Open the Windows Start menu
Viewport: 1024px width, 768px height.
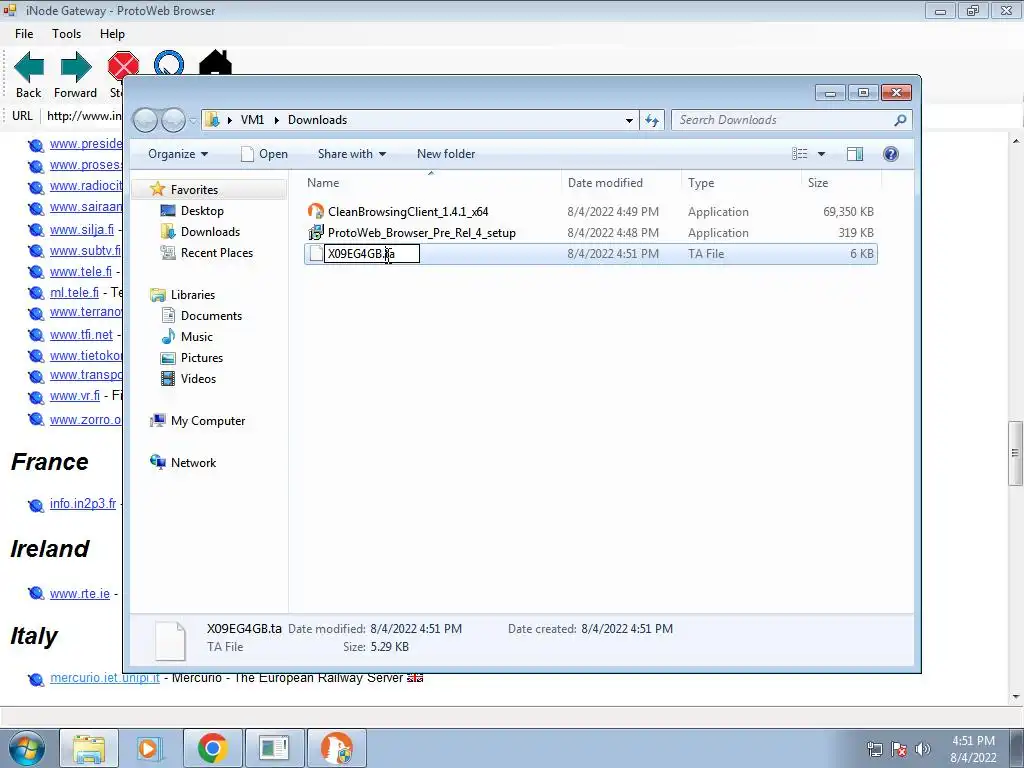(x=26, y=748)
